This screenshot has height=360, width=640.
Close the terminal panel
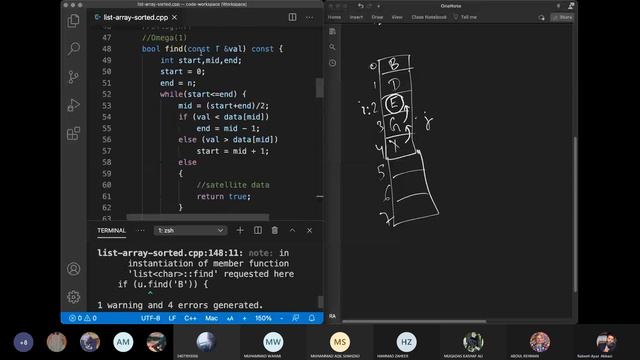point(309,231)
